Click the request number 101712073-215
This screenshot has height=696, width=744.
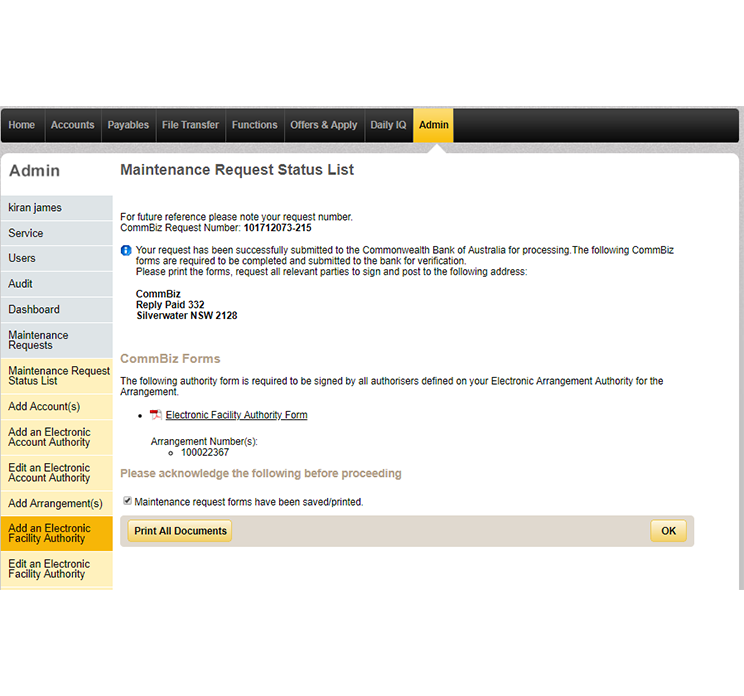click(x=278, y=228)
